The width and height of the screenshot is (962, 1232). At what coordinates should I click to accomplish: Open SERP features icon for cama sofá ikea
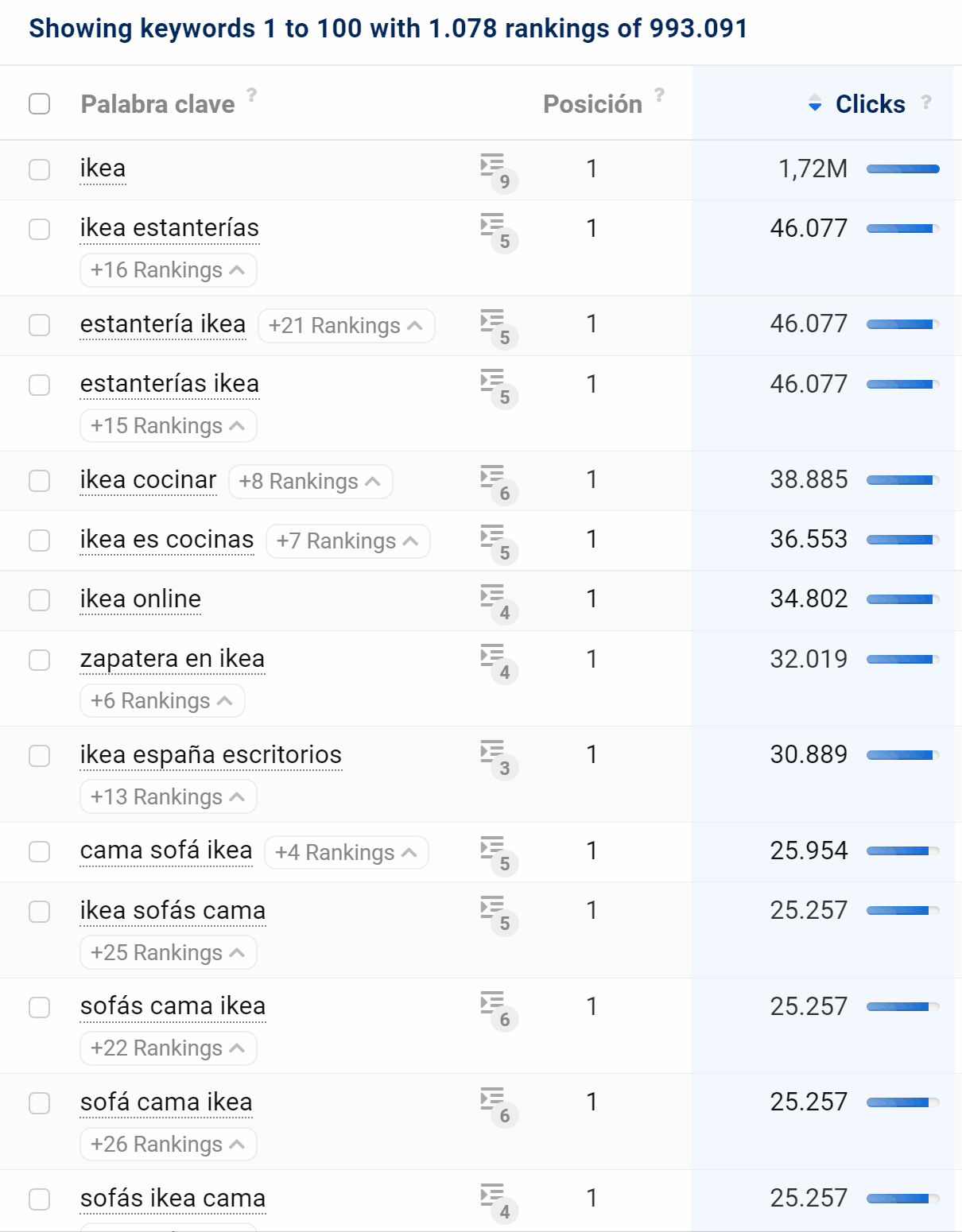498,853
